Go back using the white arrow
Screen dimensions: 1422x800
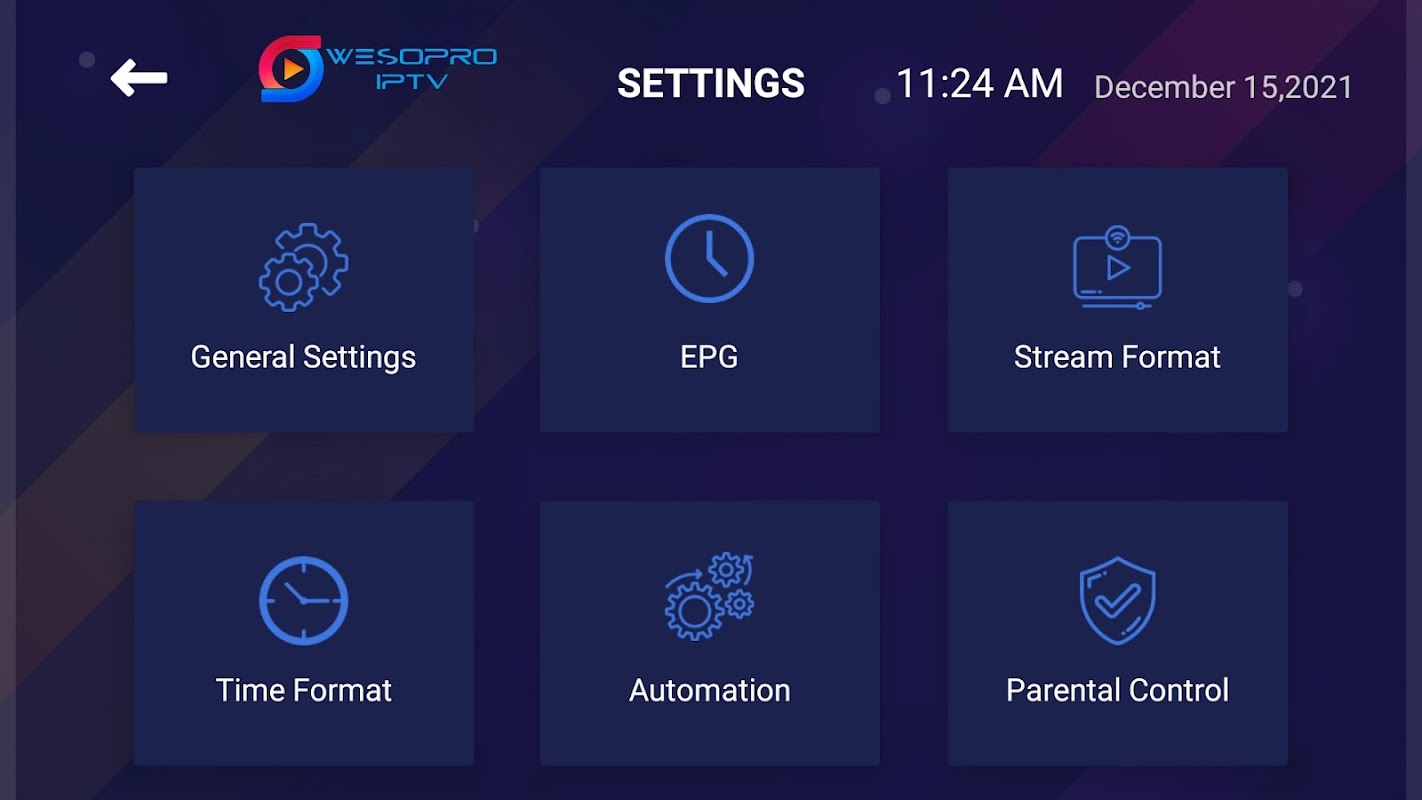(x=139, y=78)
